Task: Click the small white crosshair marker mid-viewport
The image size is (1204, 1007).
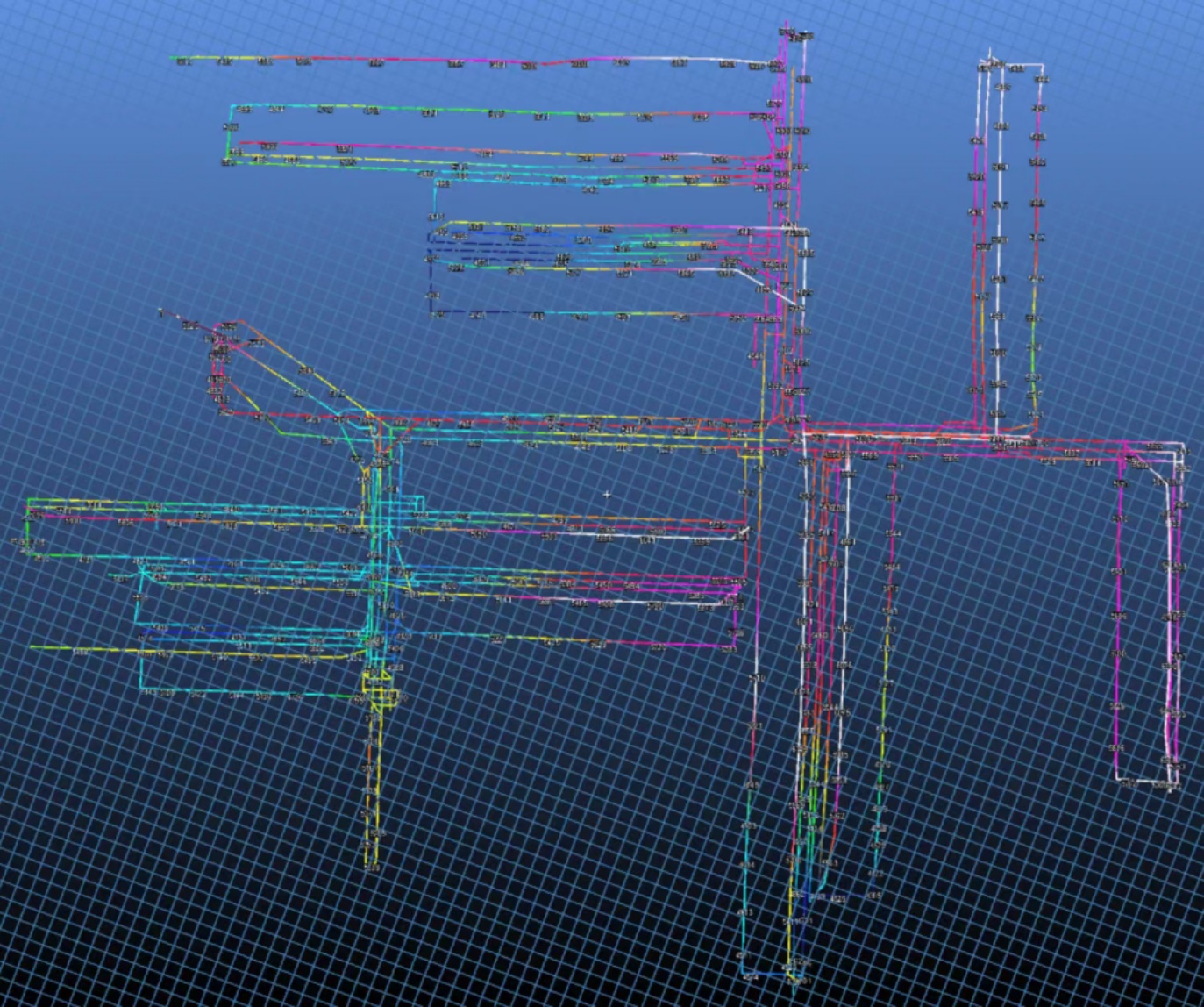Action: point(607,495)
